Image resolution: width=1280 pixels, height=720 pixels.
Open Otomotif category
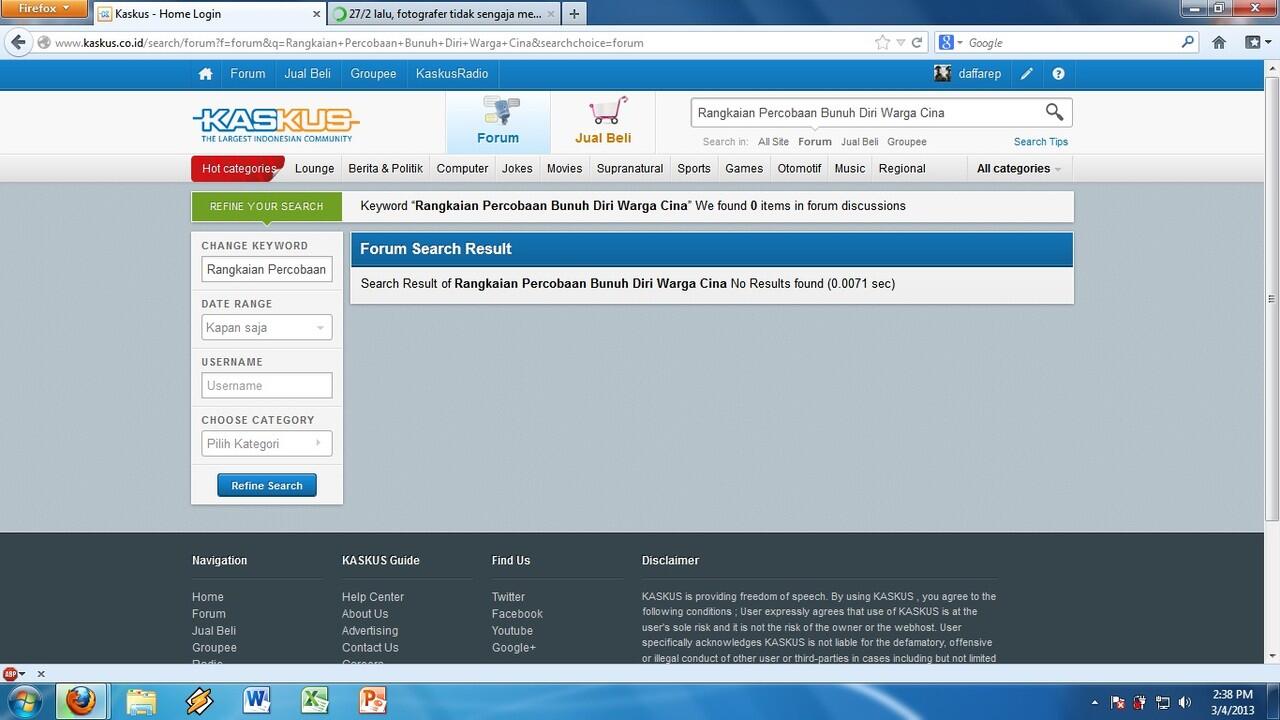tap(799, 169)
